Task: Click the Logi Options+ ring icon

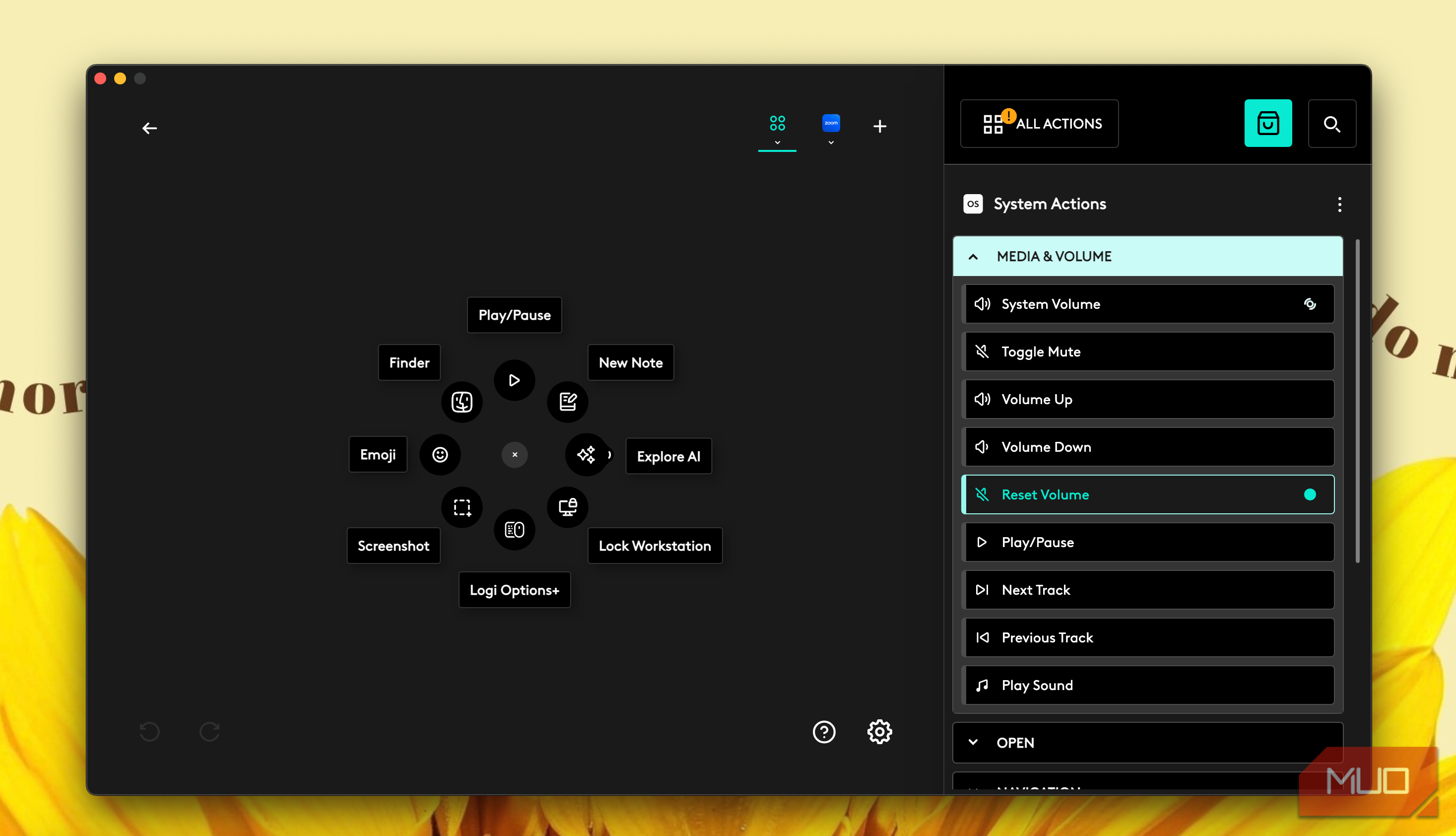Action: (514, 529)
